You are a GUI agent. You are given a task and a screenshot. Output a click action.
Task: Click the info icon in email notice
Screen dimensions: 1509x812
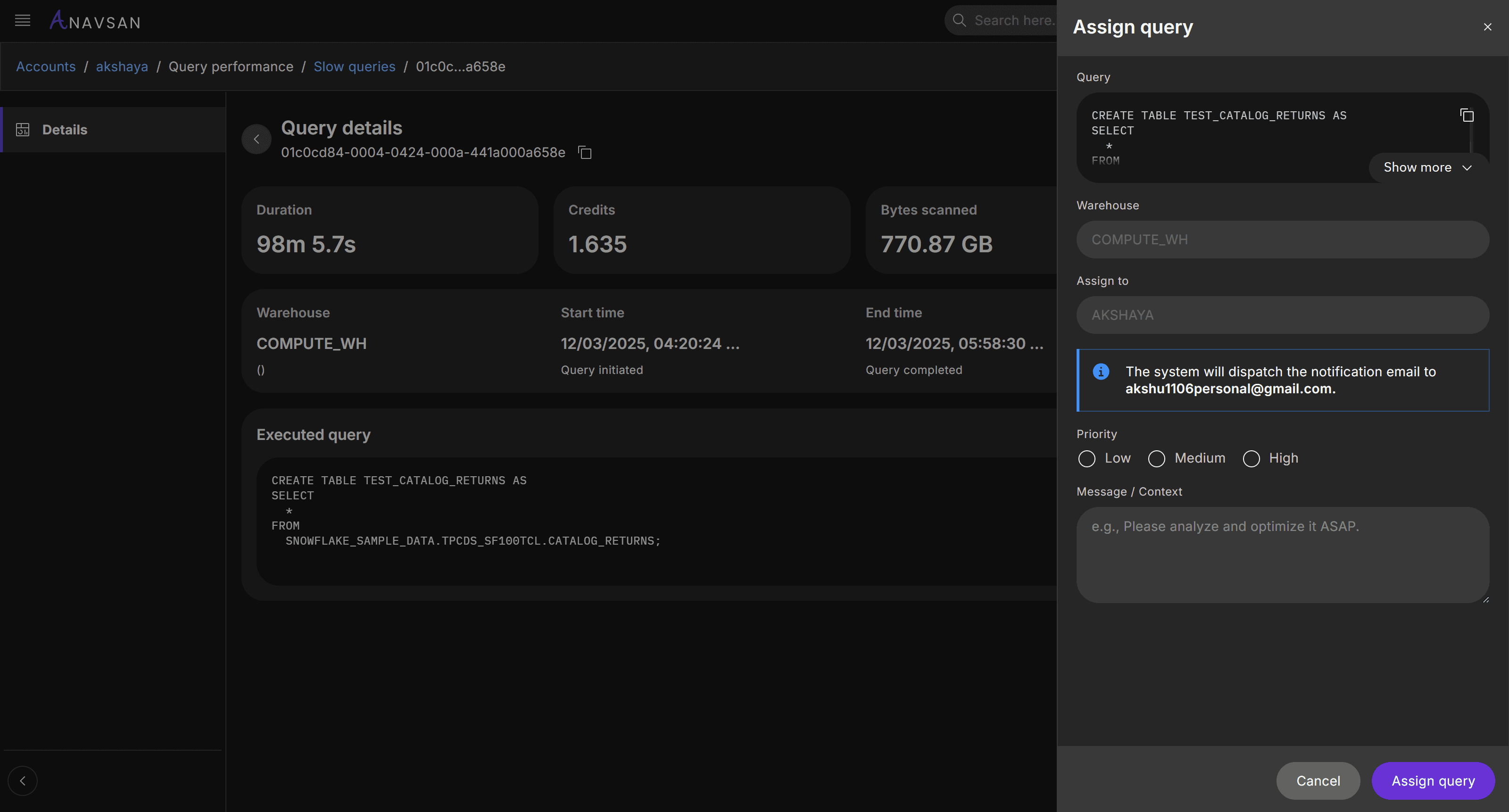(x=1101, y=372)
